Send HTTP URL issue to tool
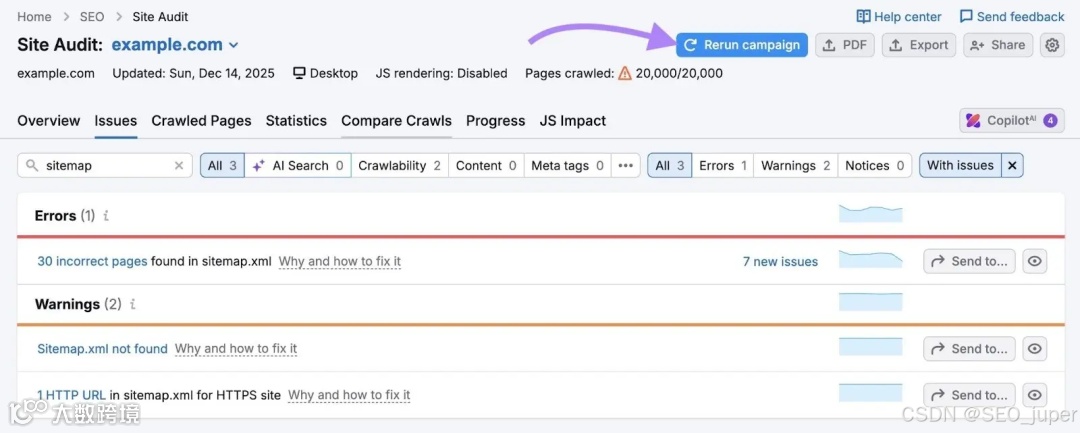 tap(969, 395)
